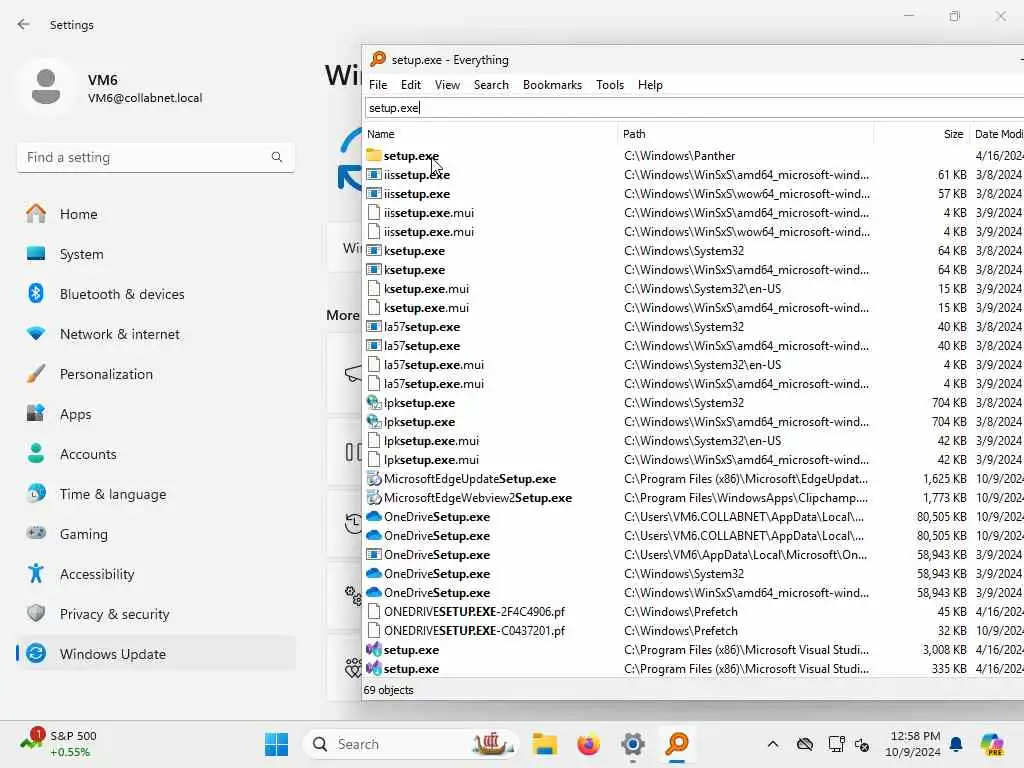Select System in Settings sidebar
The width and height of the screenshot is (1024, 768).
155,254
